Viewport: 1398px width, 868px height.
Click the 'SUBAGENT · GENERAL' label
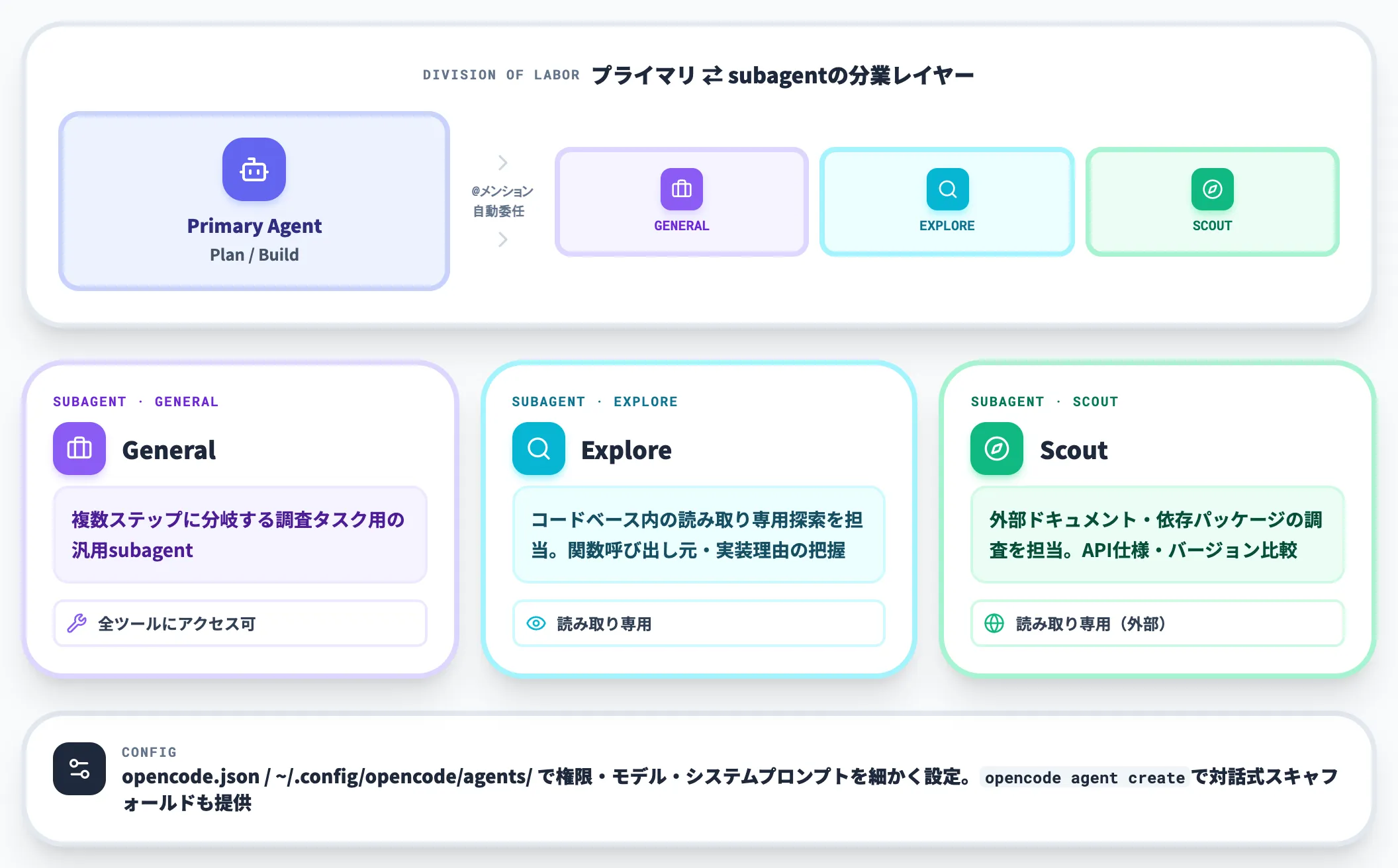click(136, 402)
